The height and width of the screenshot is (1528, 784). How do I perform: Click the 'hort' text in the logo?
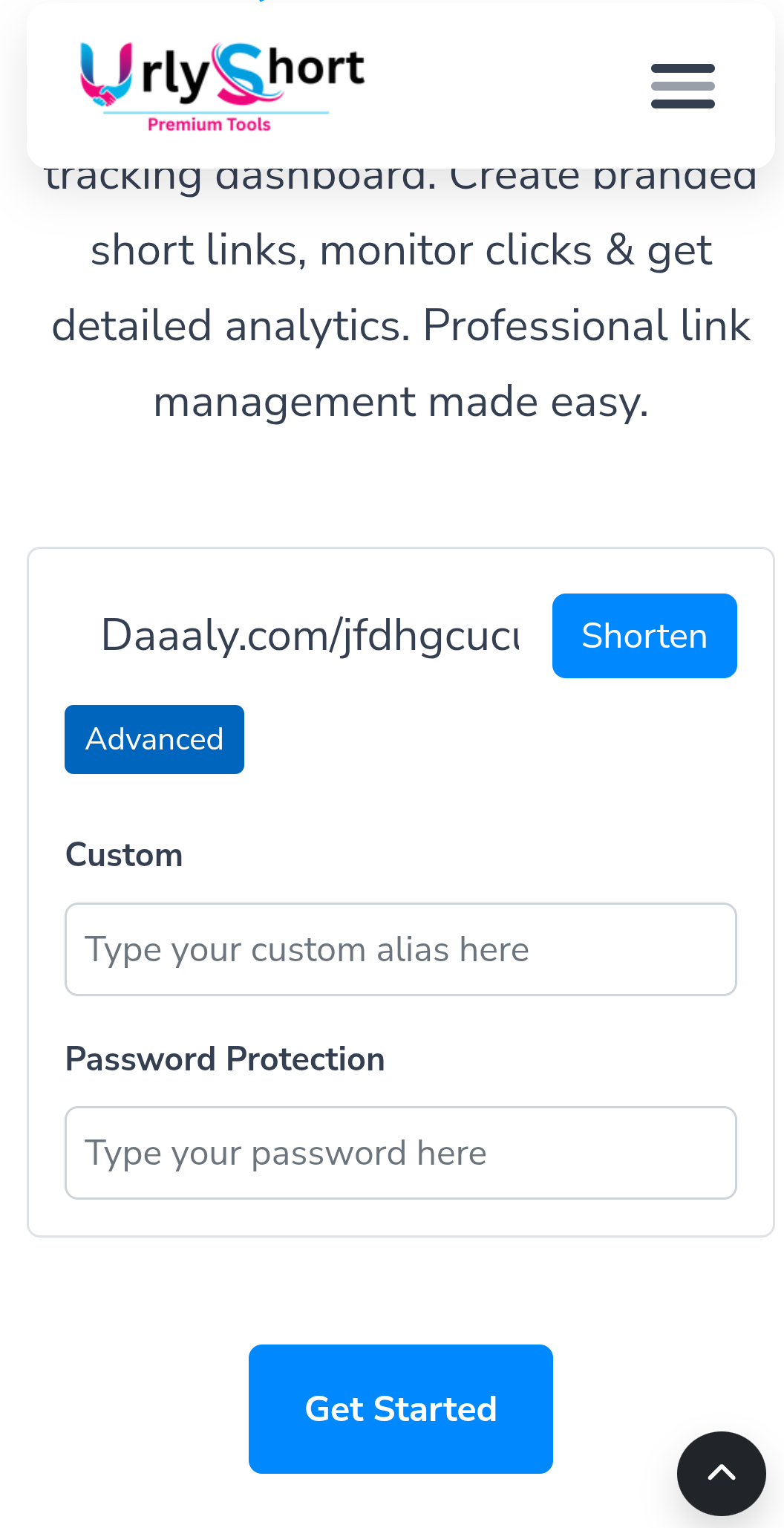point(316,68)
